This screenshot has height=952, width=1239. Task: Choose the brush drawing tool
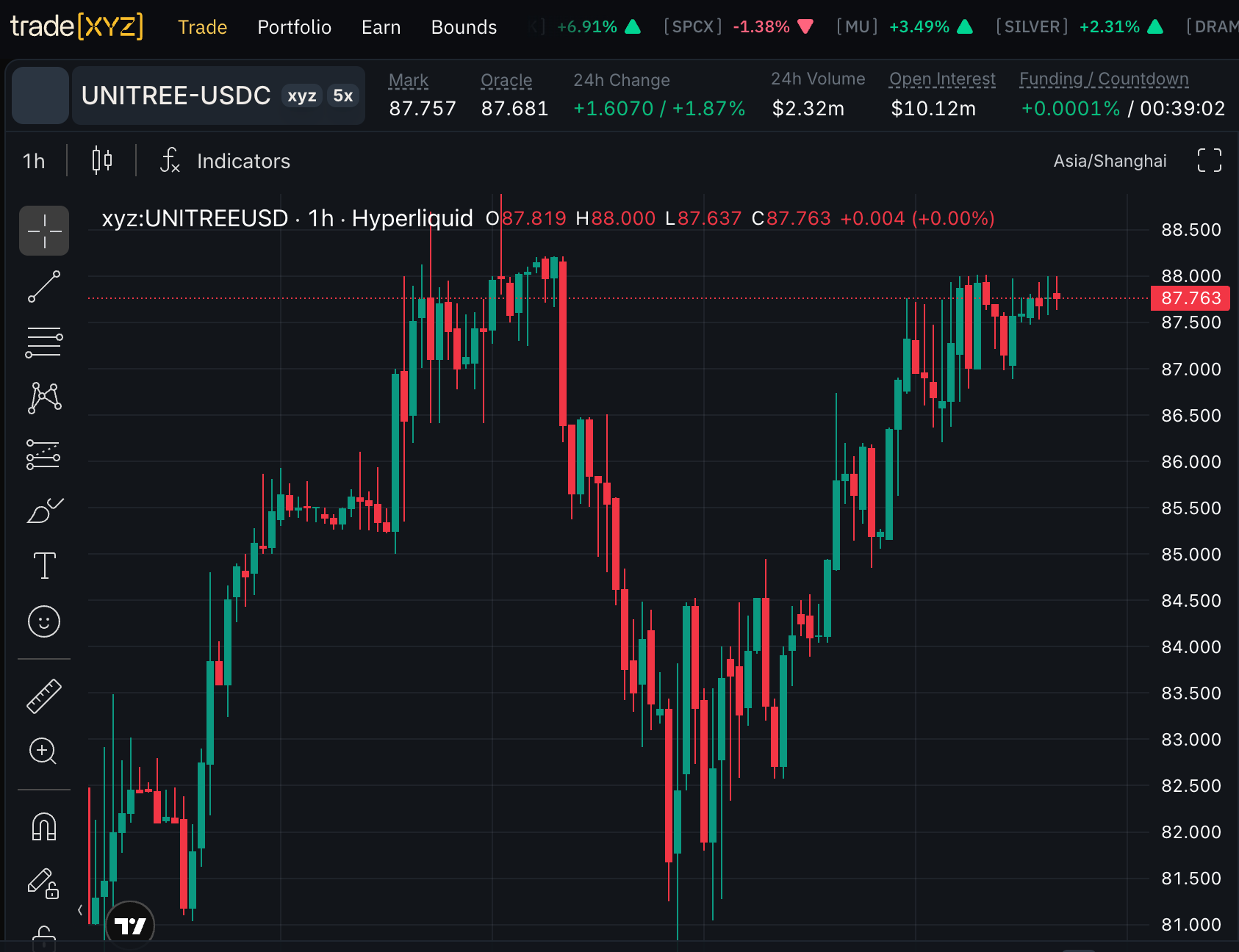click(x=44, y=510)
